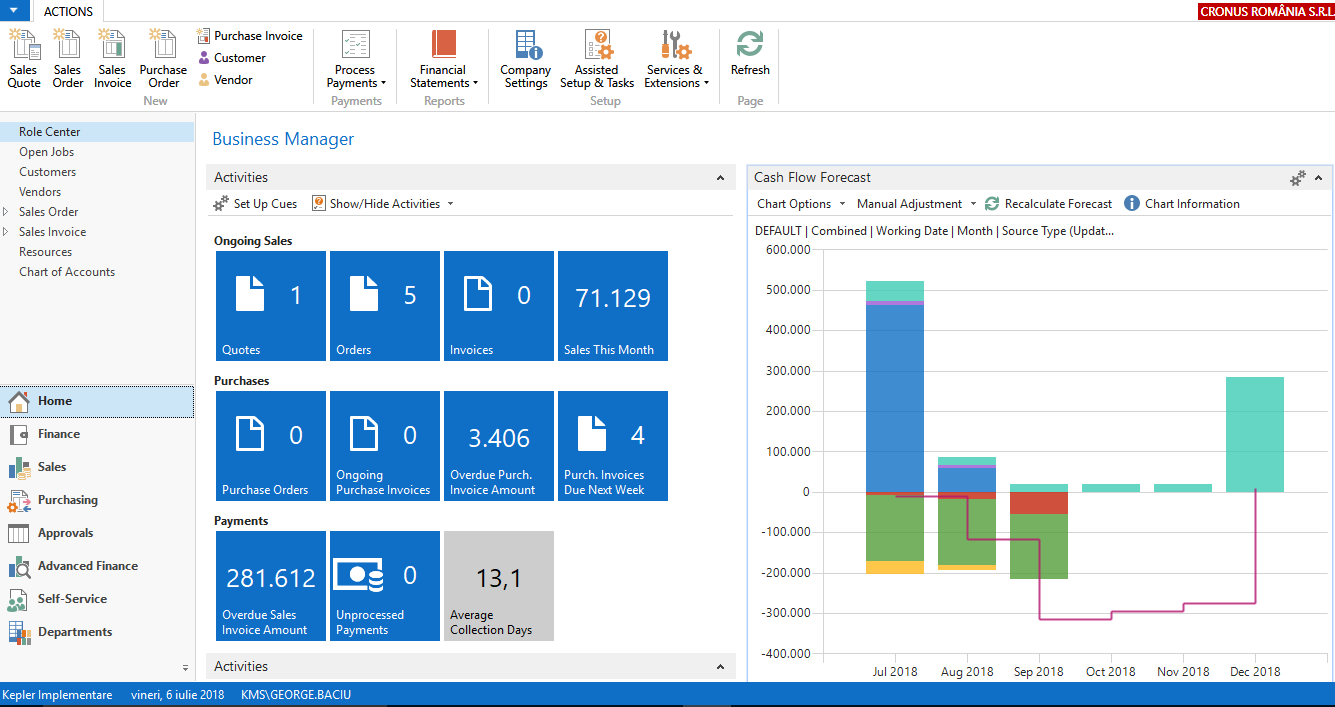Expand the Sales Order tree node
Screen dimensions: 1335x707
pyautogui.click(x=7, y=212)
